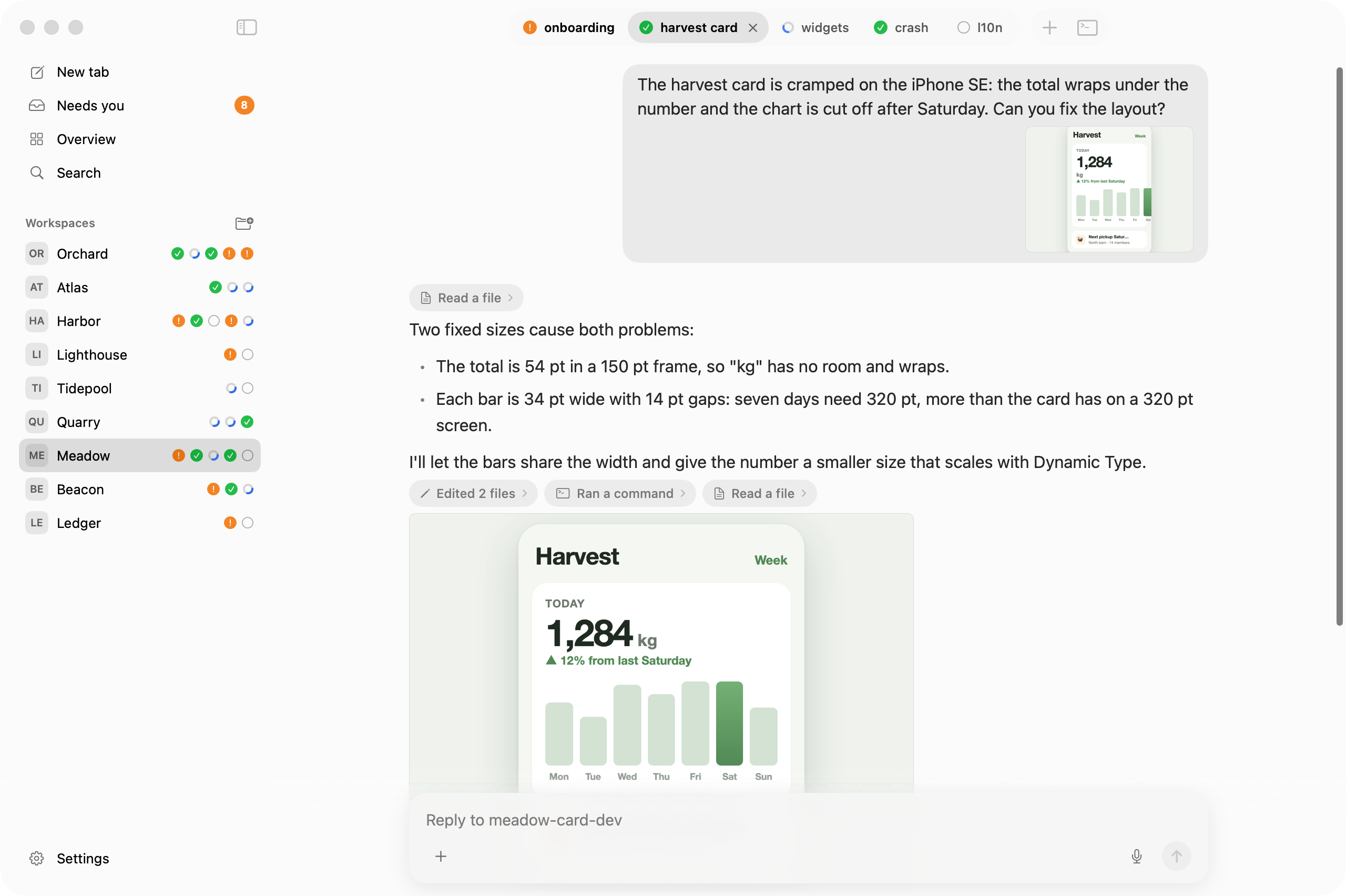Open the terminal panel icon
Viewport: 1346px width, 896px height.
coord(1087,27)
